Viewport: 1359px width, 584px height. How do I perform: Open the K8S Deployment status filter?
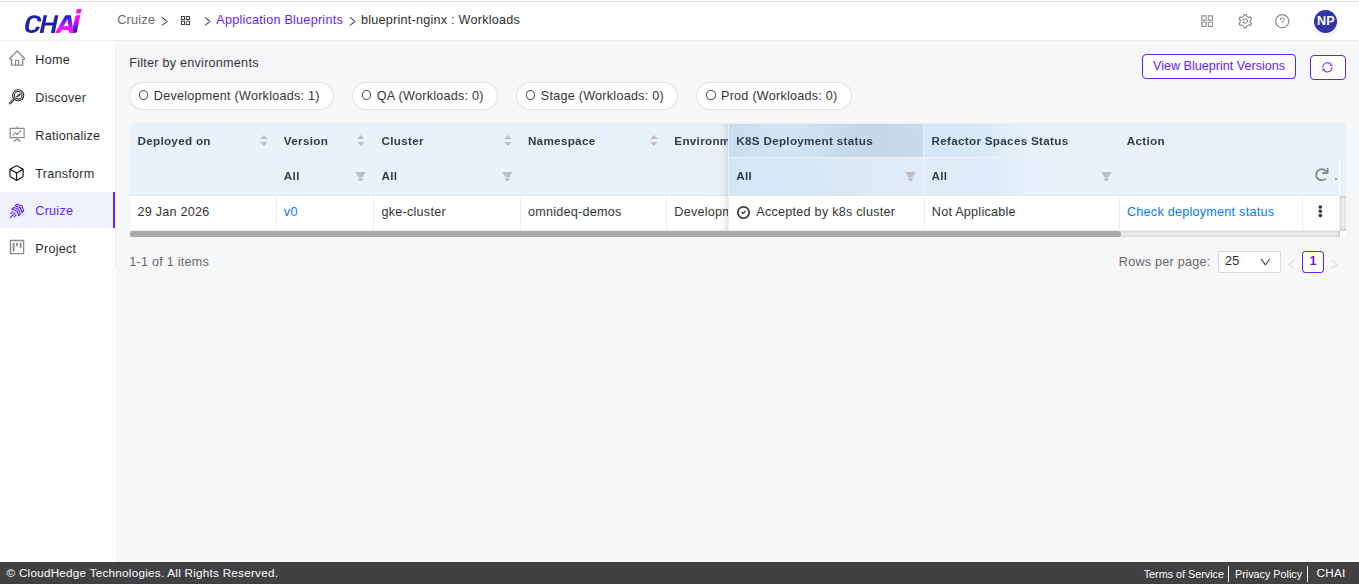[x=909, y=176]
